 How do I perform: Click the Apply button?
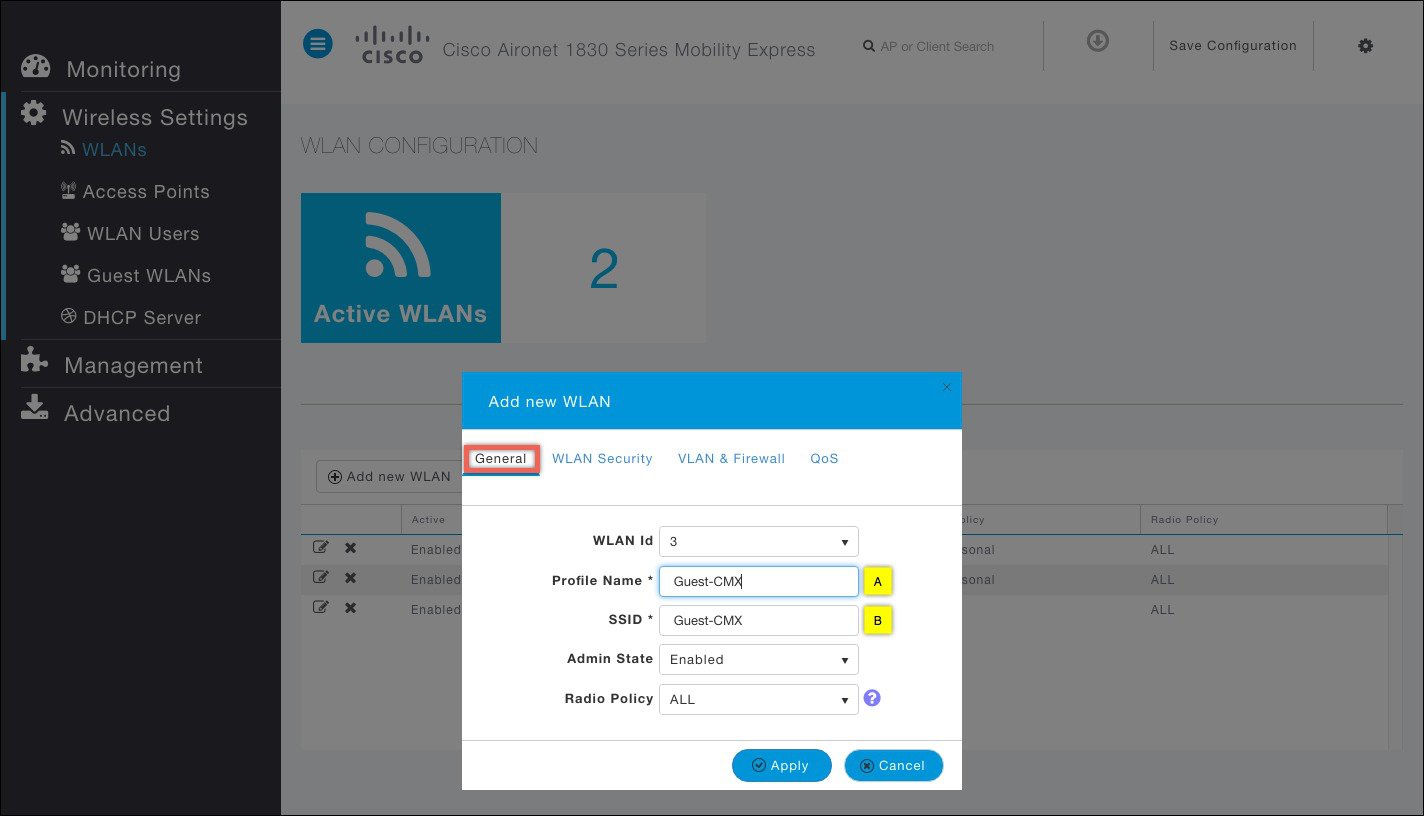(781, 765)
